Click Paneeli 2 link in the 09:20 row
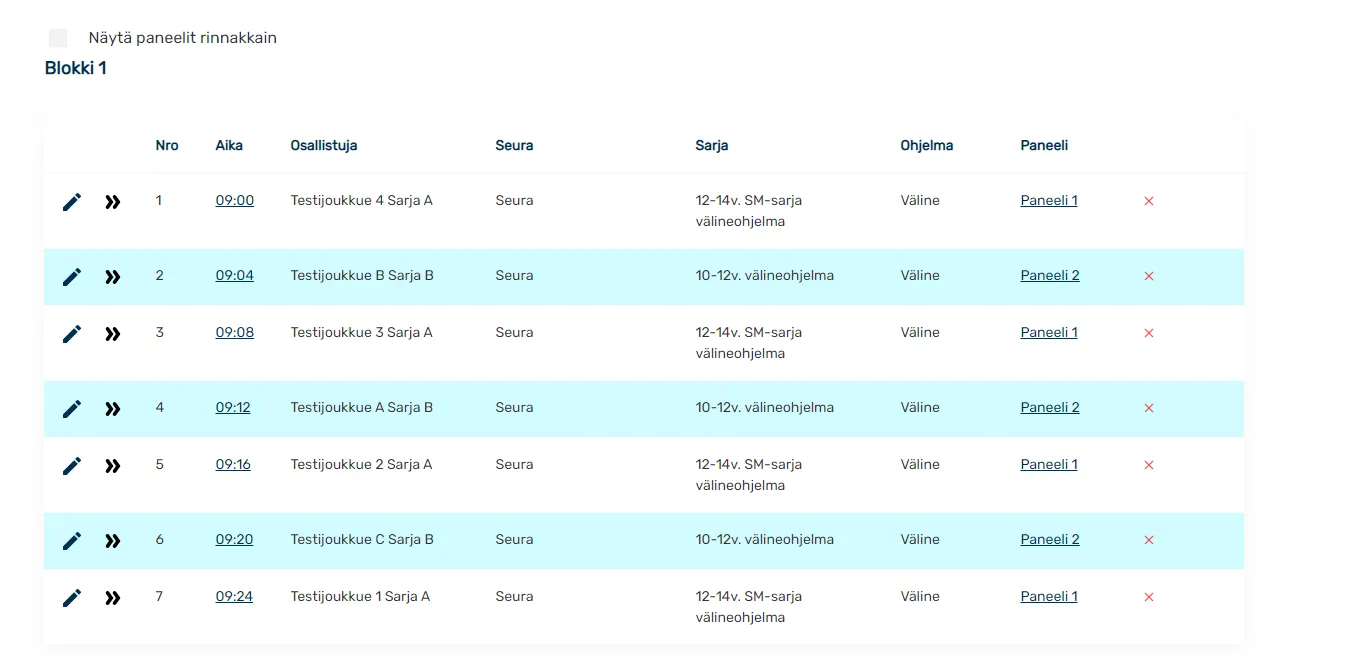 point(1050,539)
